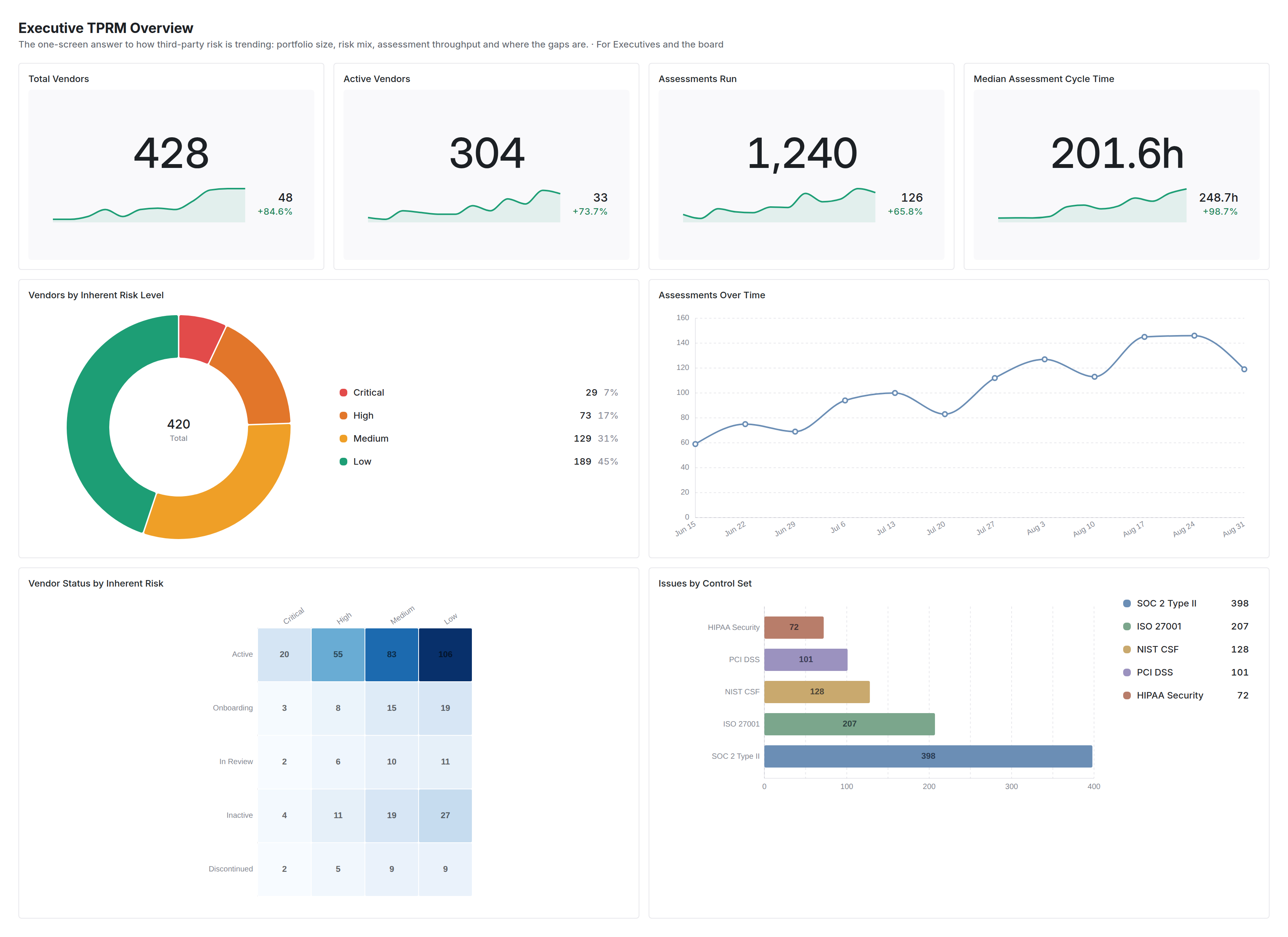Click the Active High heatmap cell 55
The height and width of the screenshot is (937, 1288).
[338, 655]
